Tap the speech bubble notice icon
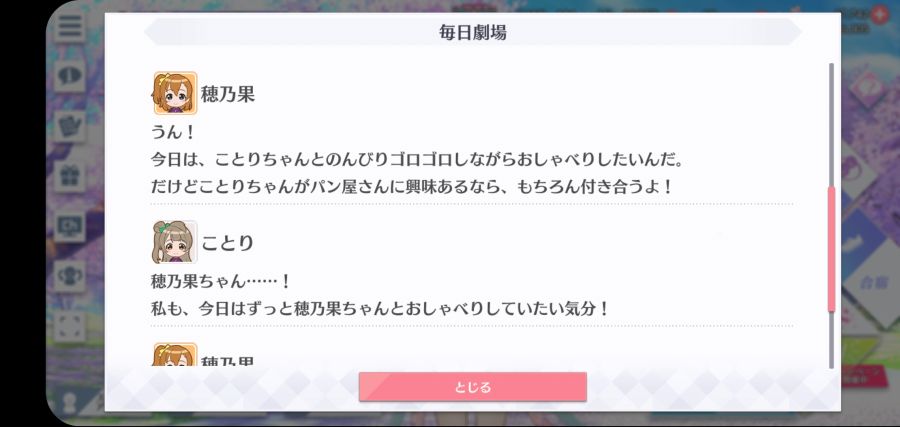 click(70, 77)
